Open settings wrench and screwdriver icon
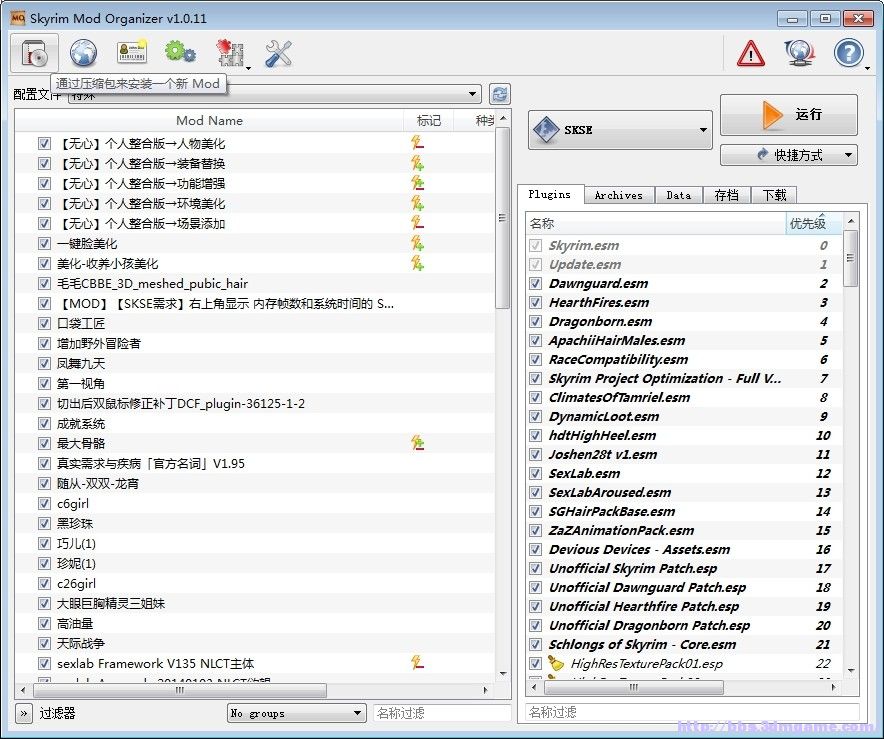 [278, 54]
